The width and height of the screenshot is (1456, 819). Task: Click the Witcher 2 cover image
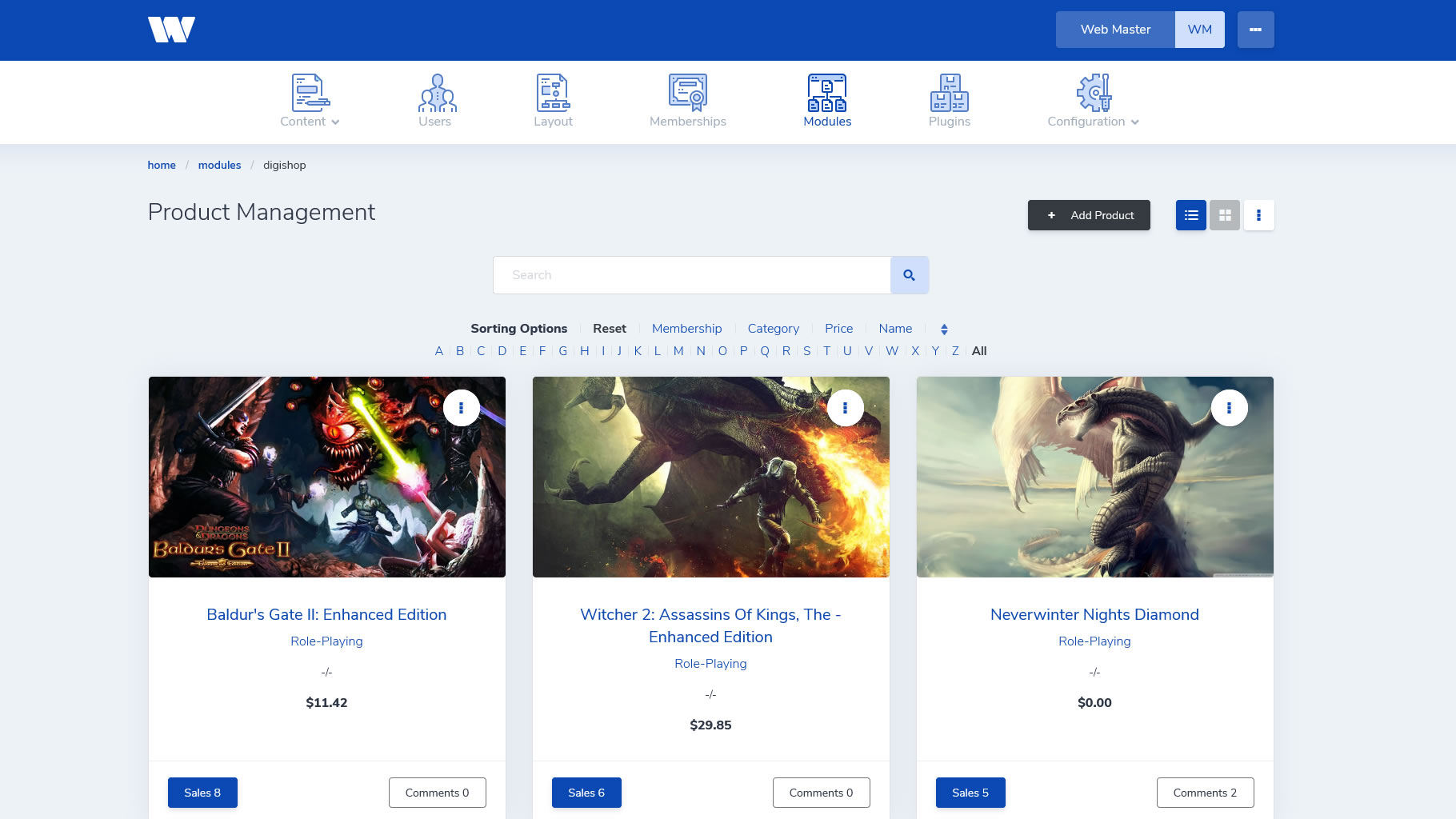(x=711, y=477)
